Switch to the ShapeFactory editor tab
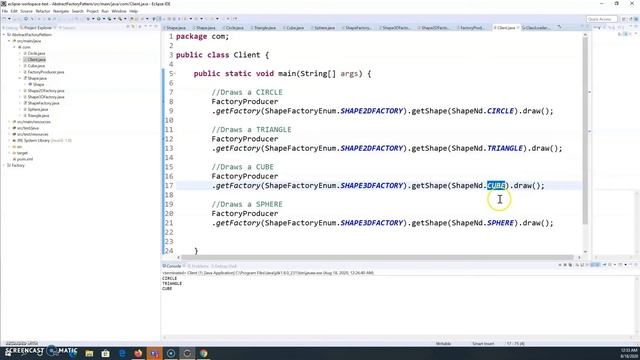 click(x=357, y=28)
